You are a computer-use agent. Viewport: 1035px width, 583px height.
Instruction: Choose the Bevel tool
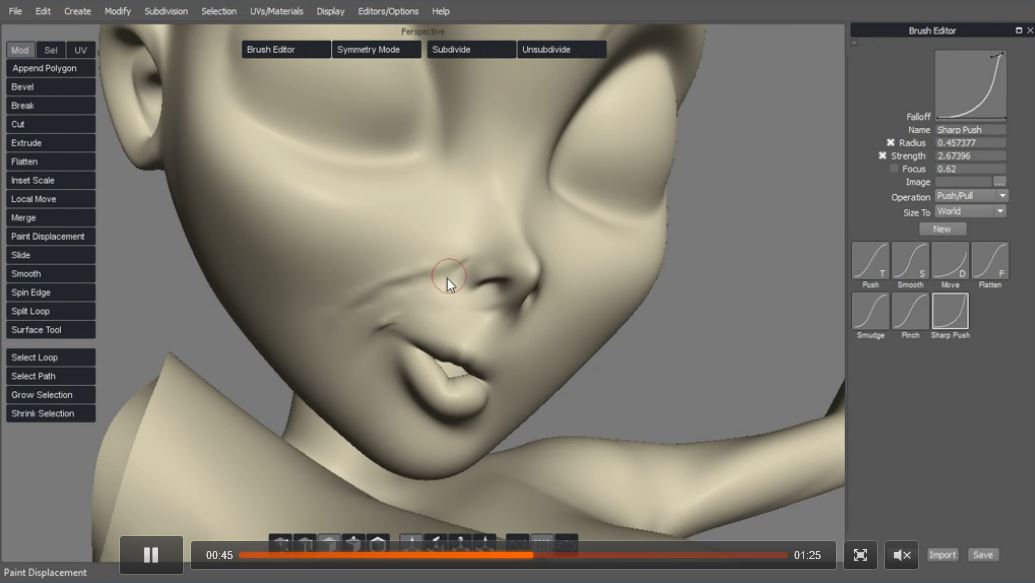[51, 86]
